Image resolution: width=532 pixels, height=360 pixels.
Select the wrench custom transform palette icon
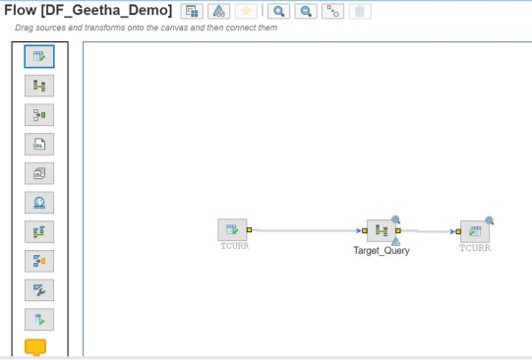[39, 290]
